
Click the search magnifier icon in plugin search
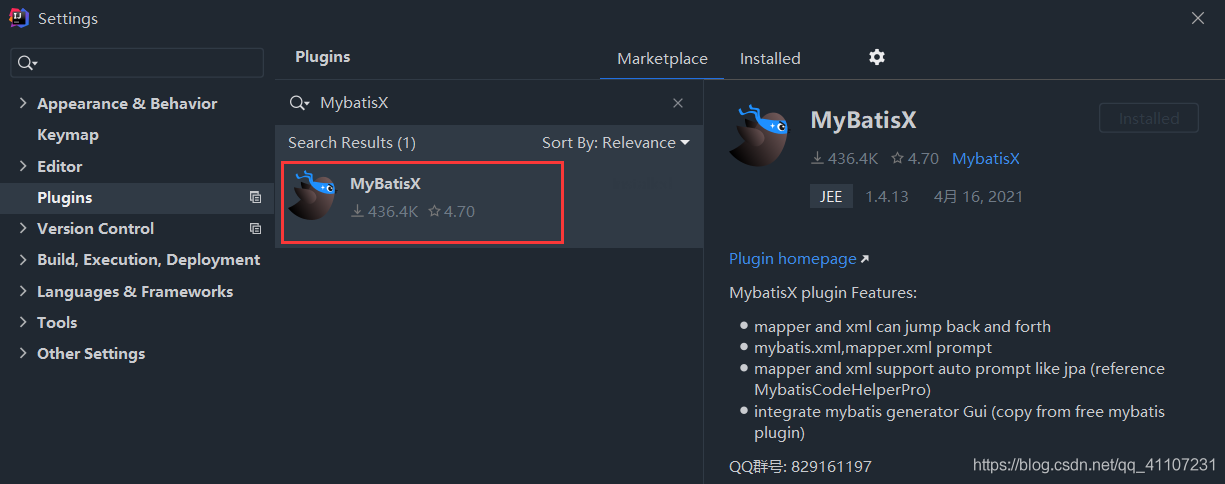pyautogui.click(x=298, y=103)
